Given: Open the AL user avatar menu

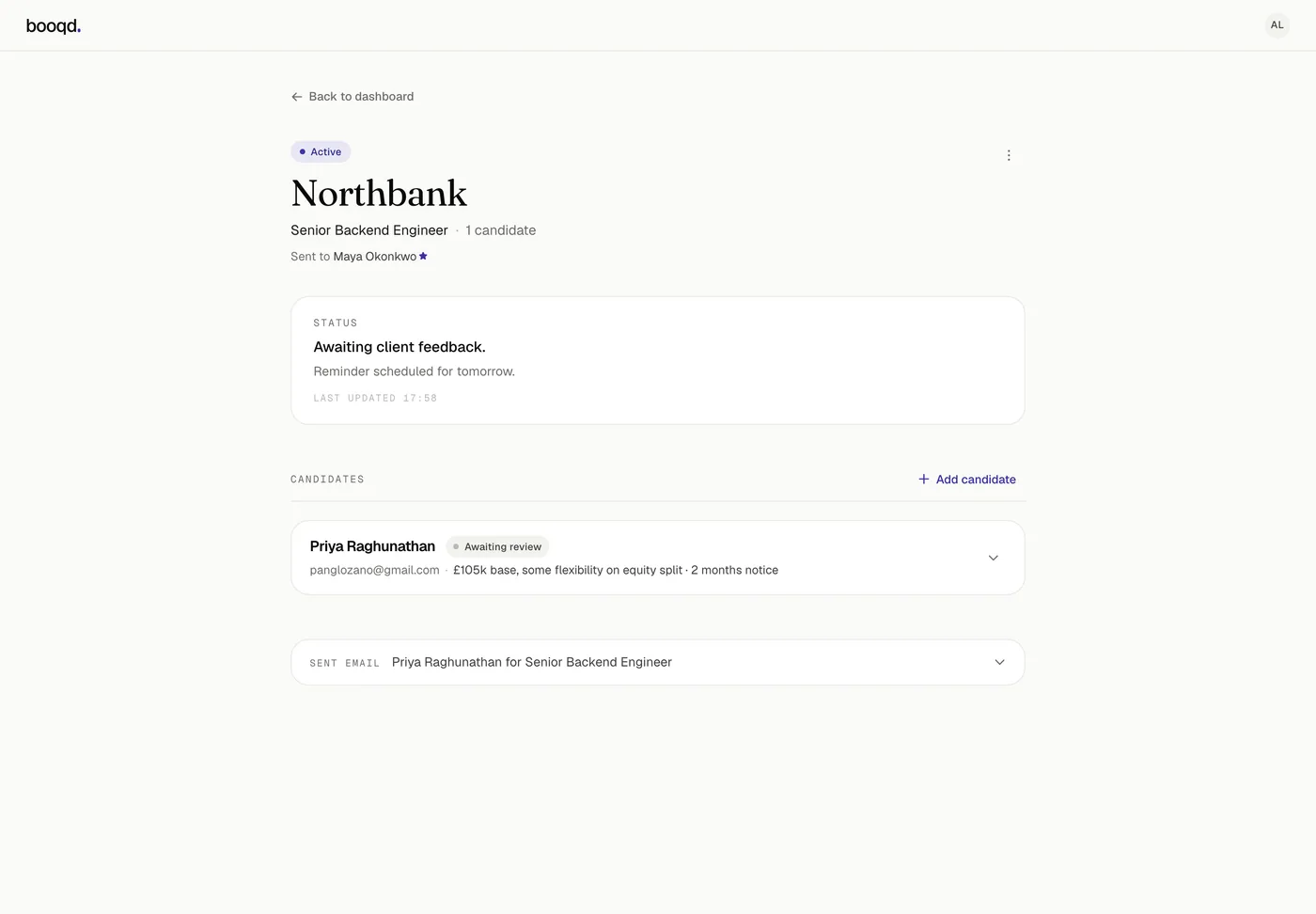Looking at the screenshot, I should click(1277, 25).
